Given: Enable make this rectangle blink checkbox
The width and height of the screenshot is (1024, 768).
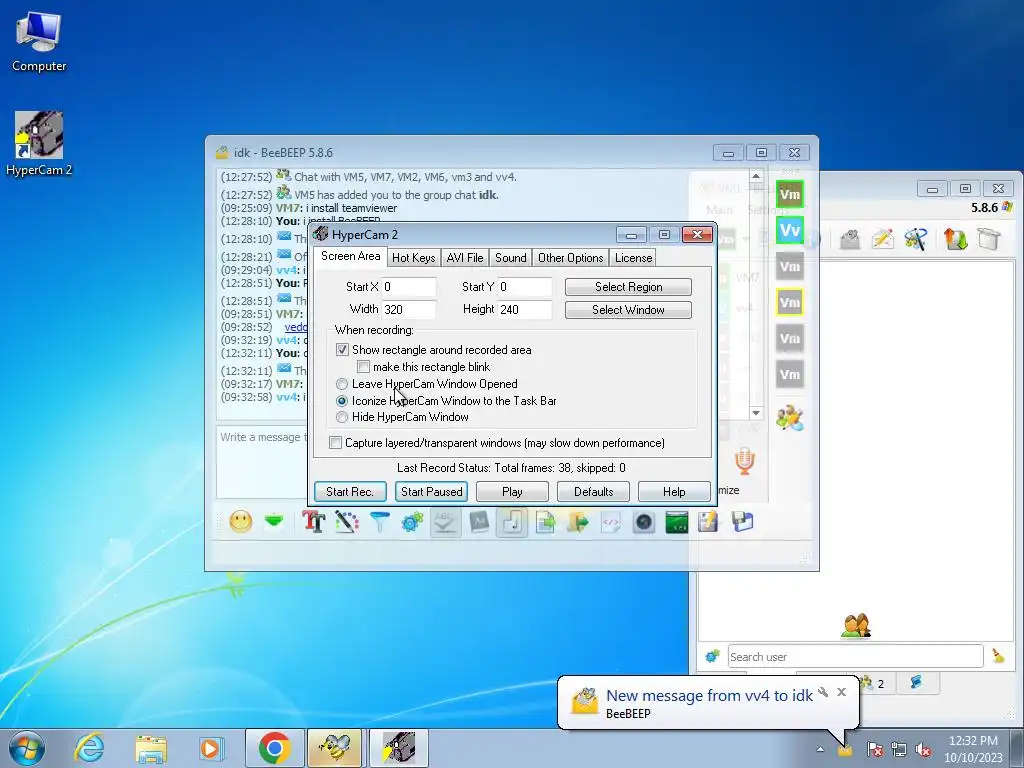Looking at the screenshot, I should pyautogui.click(x=364, y=367).
